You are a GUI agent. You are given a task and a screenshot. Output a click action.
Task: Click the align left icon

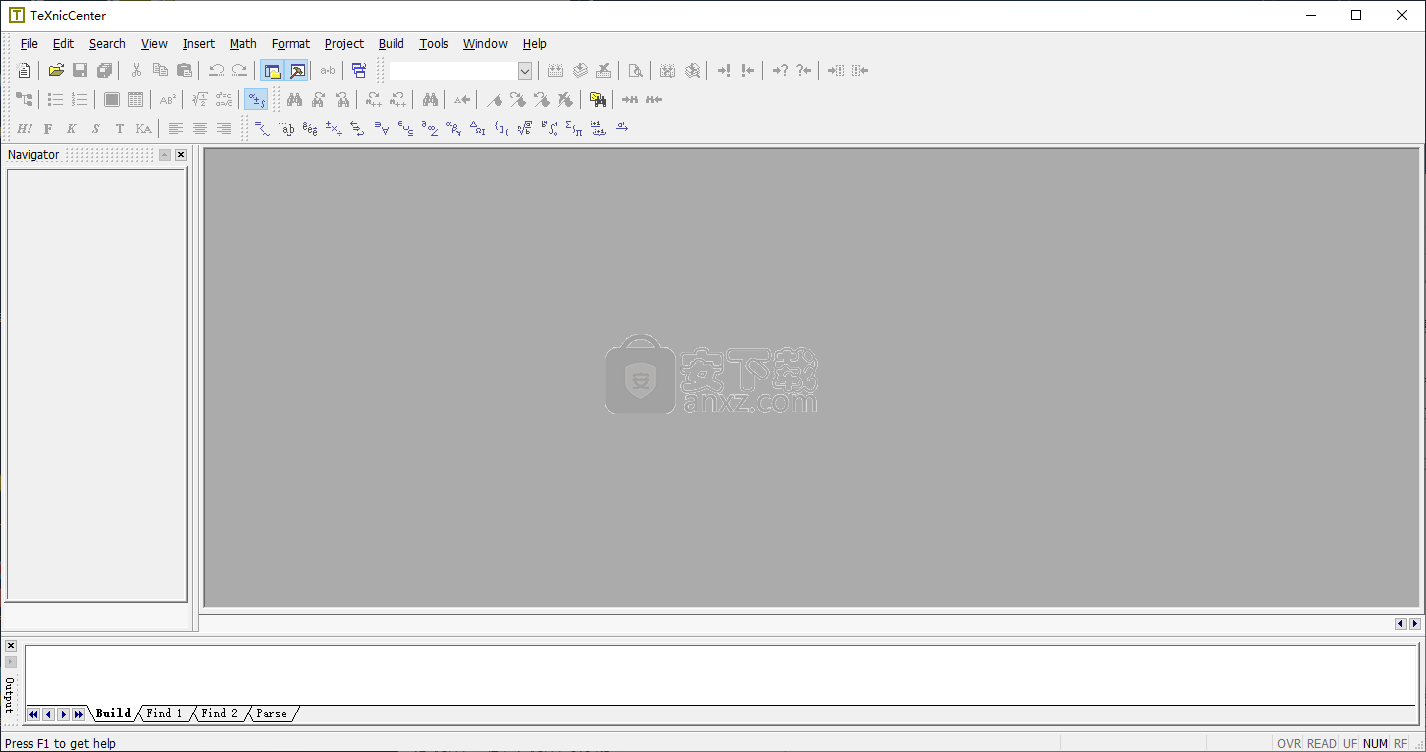click(x=176, y=129)
